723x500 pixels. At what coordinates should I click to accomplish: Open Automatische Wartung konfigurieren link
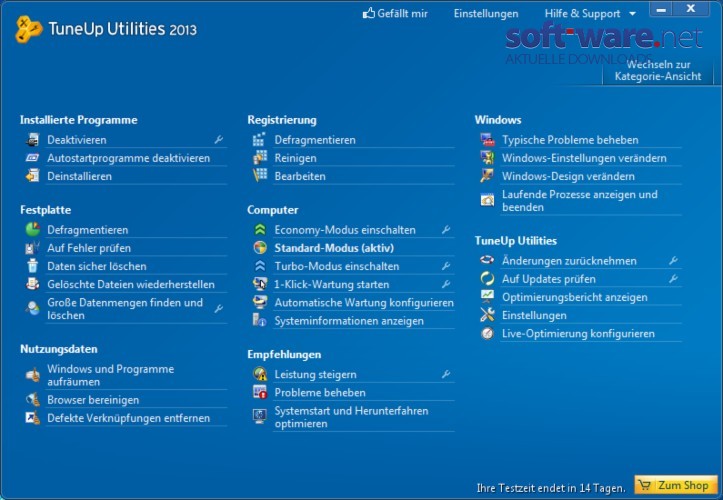pos(364,303)
